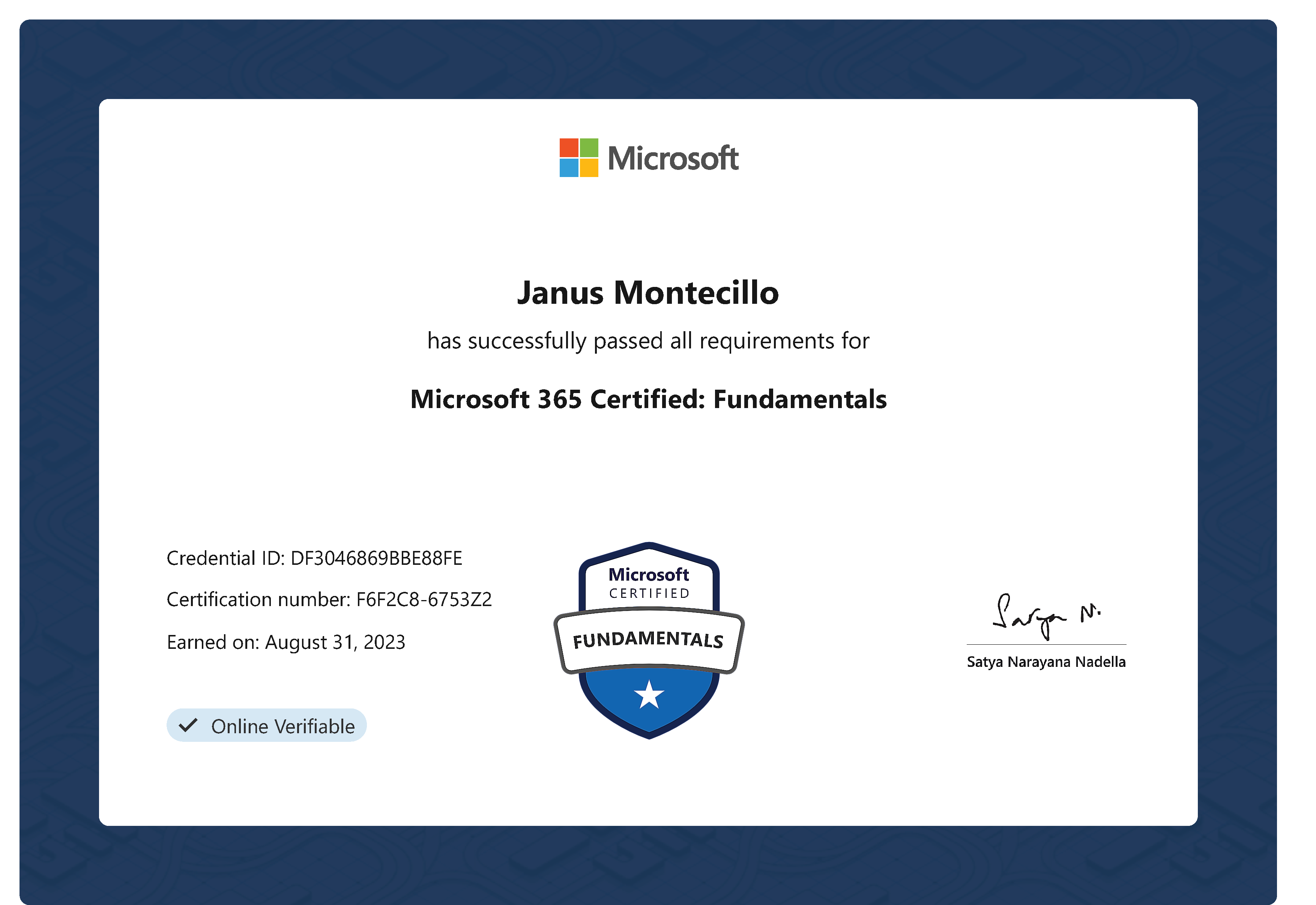
Task: Click the 'has successfully passed all requirements' text
Action: click(648, 341)
